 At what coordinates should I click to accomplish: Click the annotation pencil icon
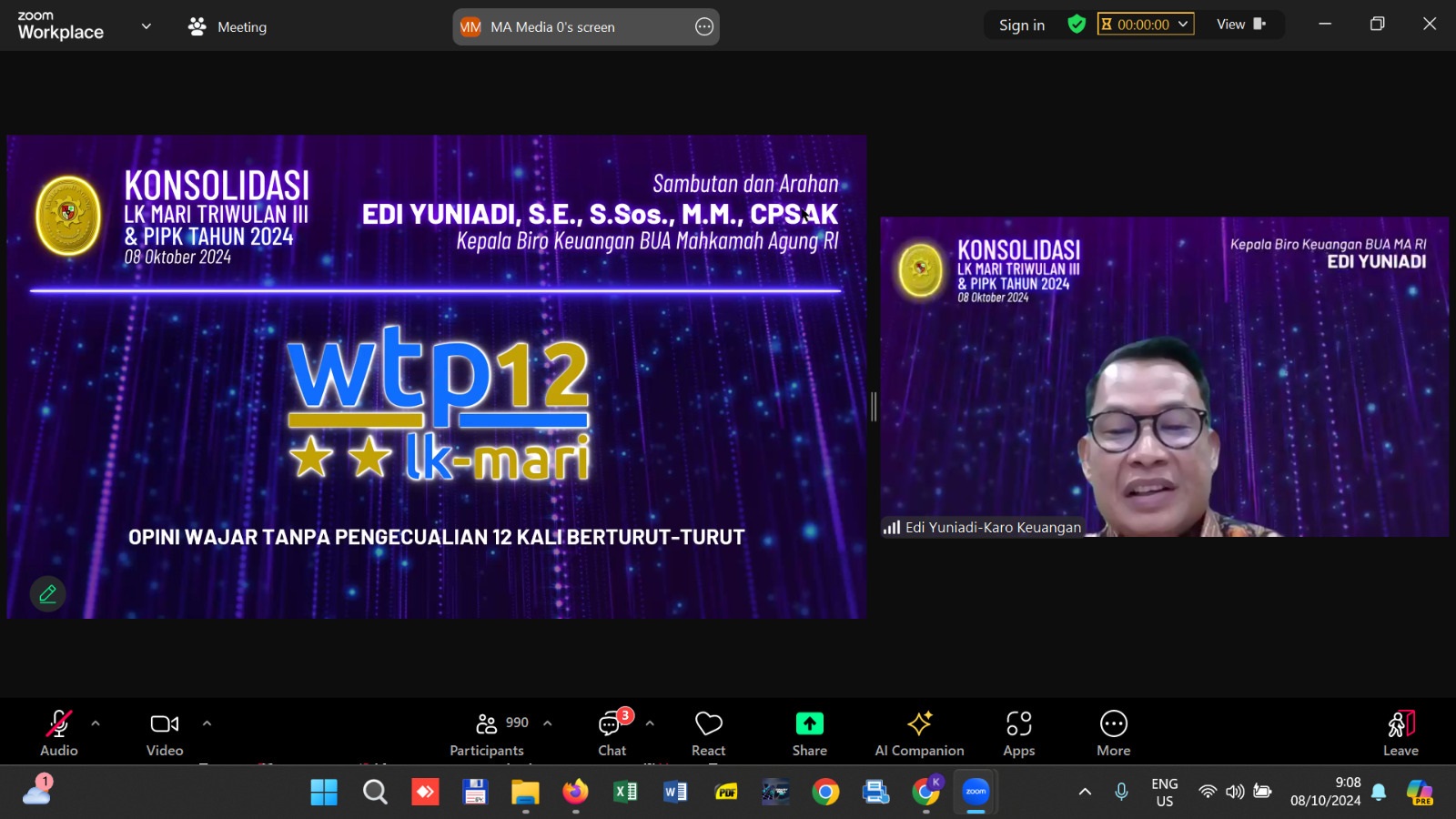pyautogui.click(x=48, y=594)
